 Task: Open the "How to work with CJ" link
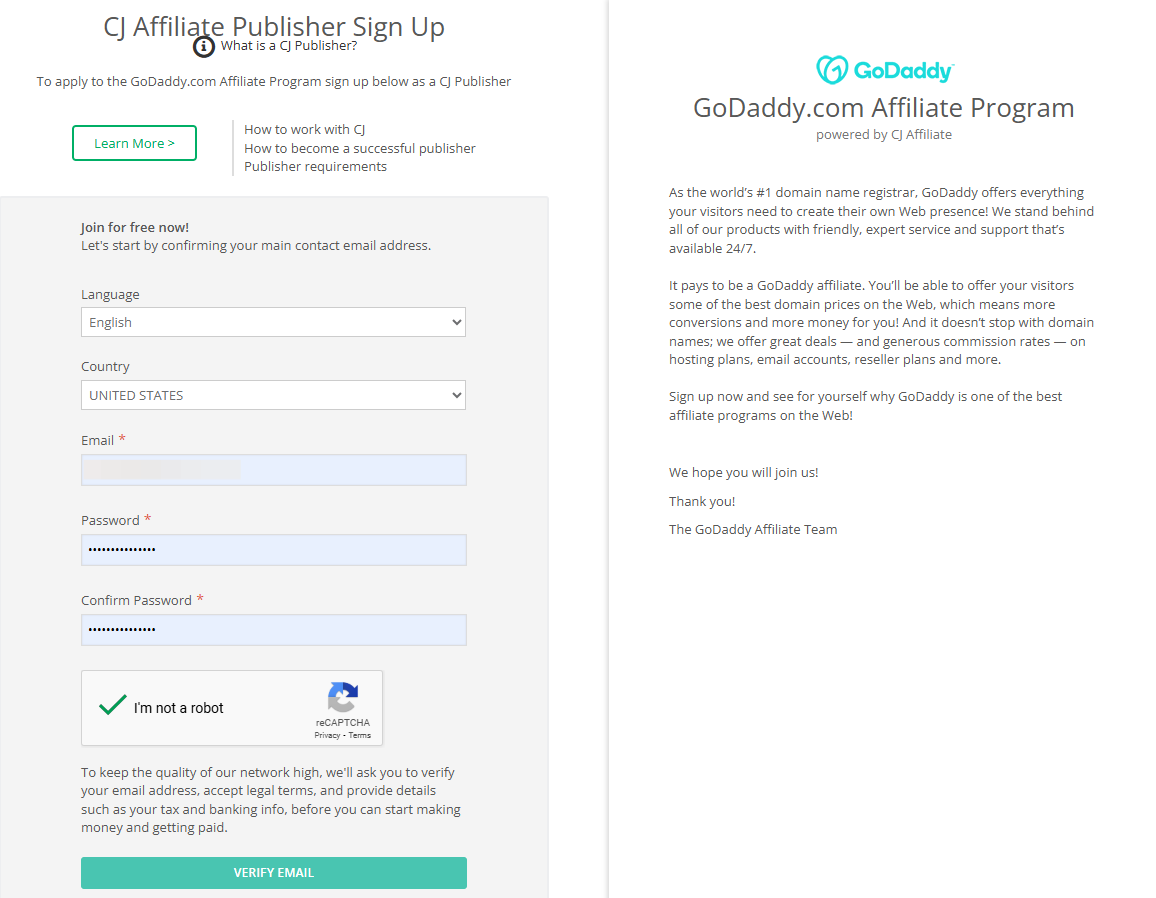[x=304, y=129]
